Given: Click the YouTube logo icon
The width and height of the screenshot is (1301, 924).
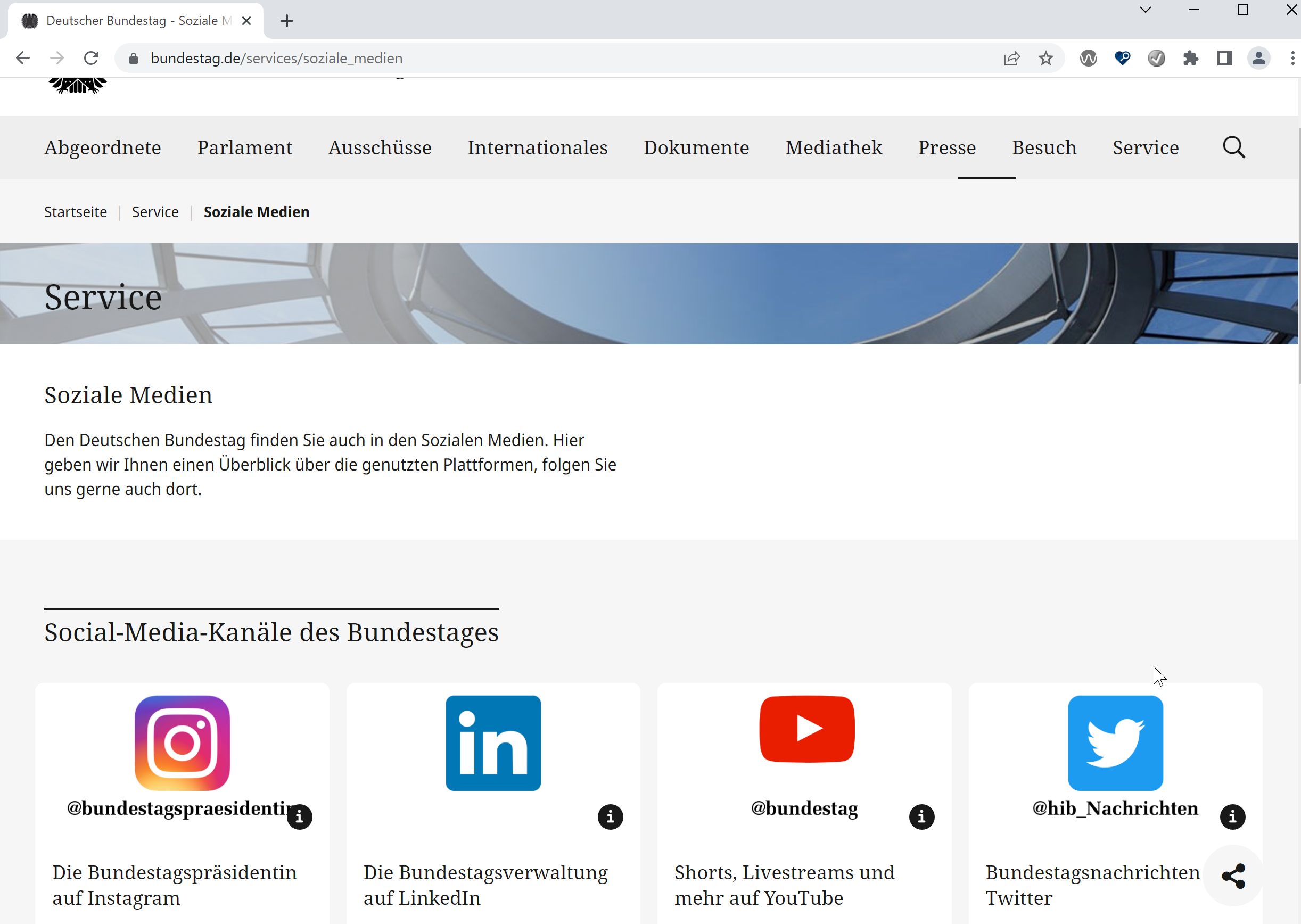Looking at the screenshot, I should tap(806, 729).
